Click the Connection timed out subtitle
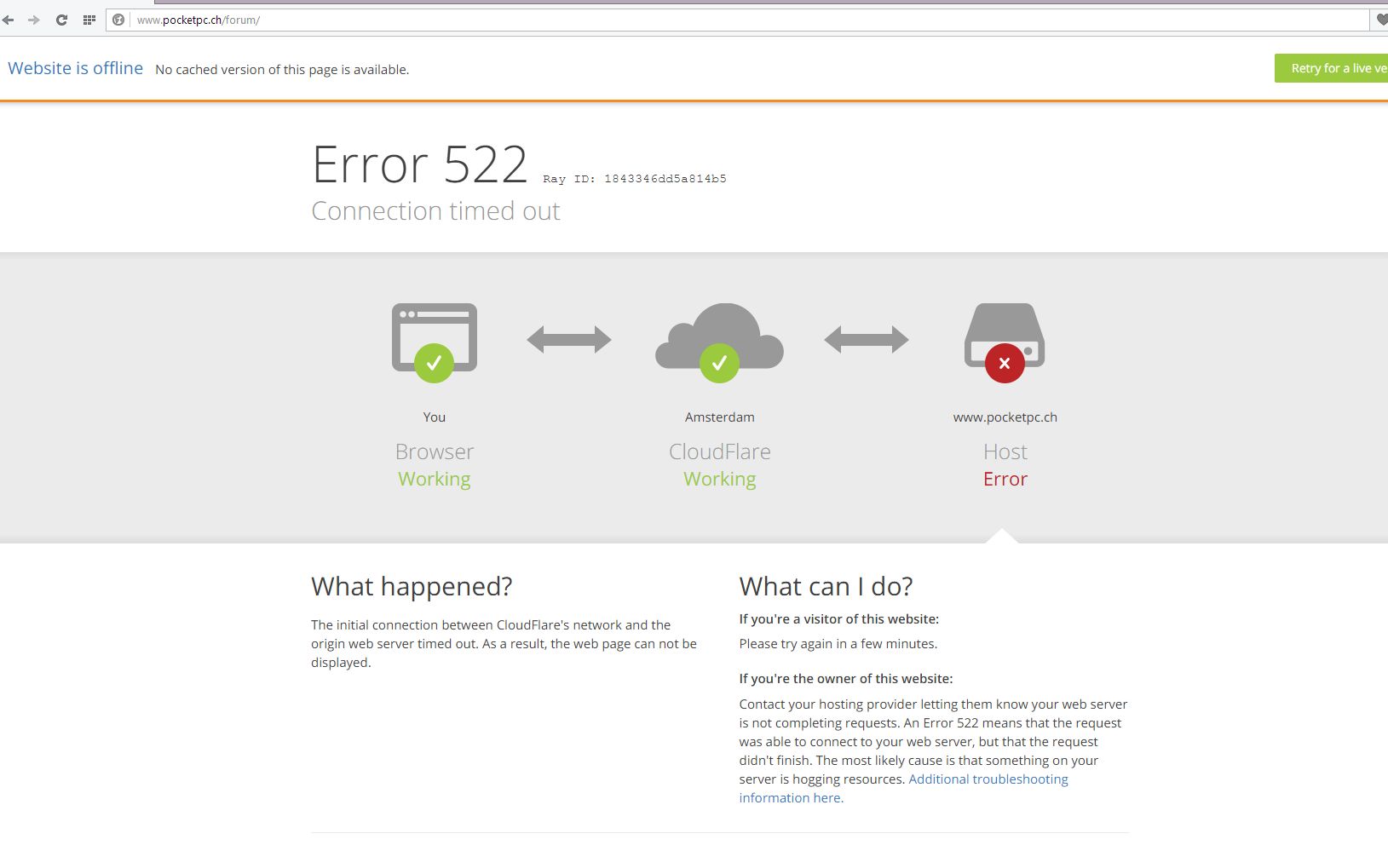Image resolution: width=1388 pixels, height=868 pixels. (x=435, y=210)
